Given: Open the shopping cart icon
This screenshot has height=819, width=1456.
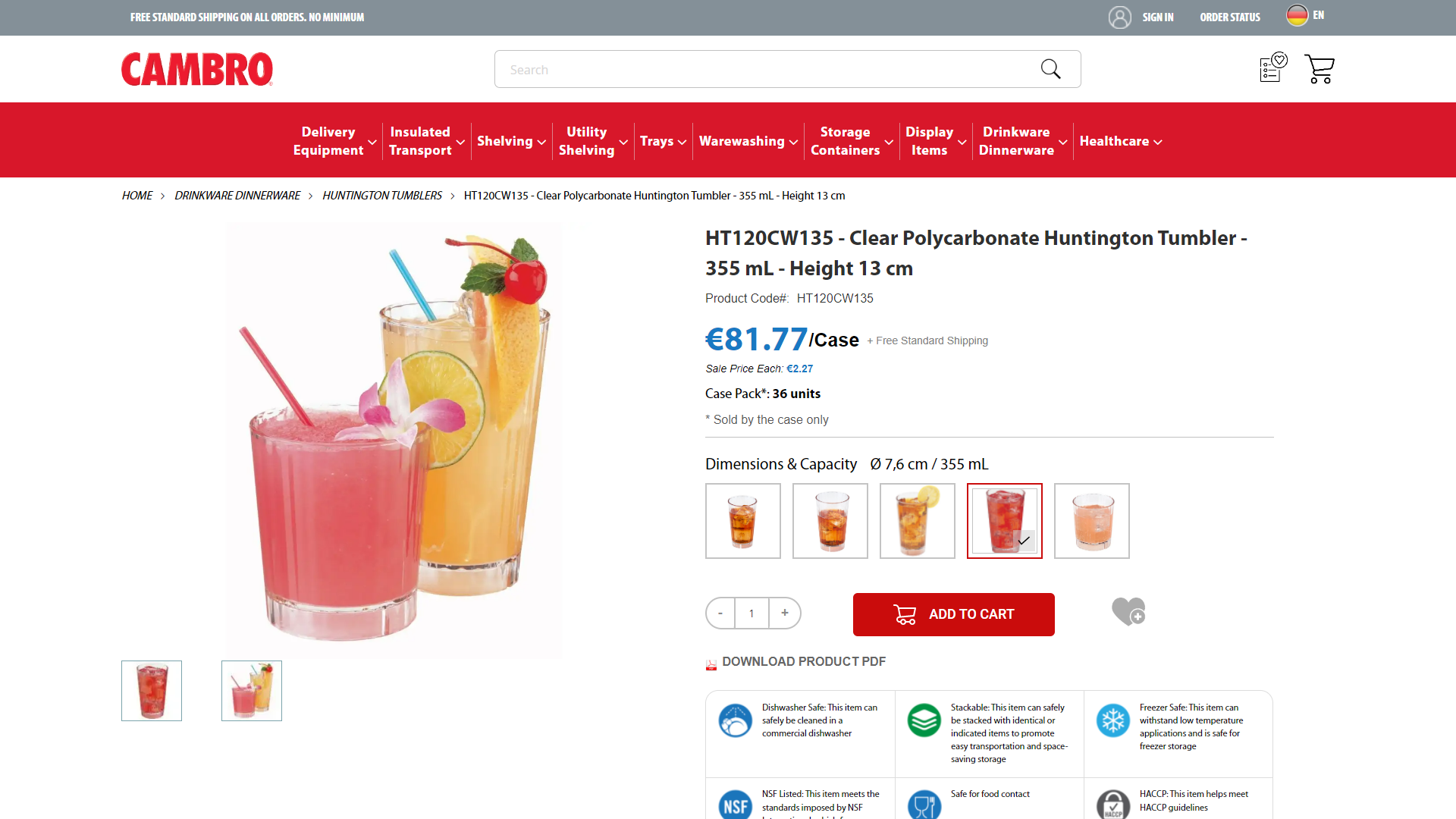Looking at the screenshot, I should [x=1319, y=69].
